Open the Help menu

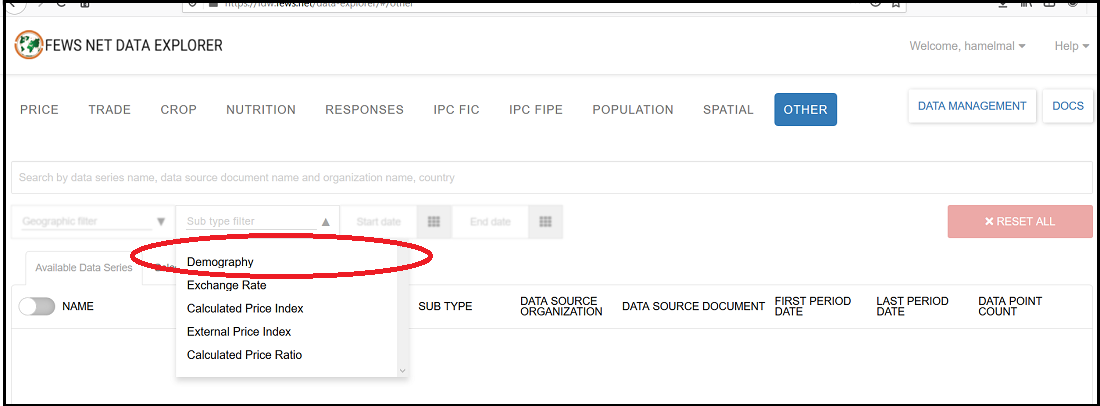[1071, 46]
